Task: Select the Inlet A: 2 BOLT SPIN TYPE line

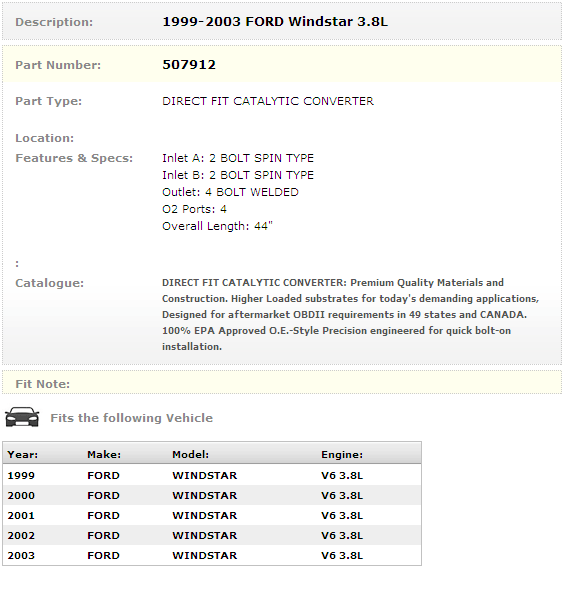Action: (238, 158)
